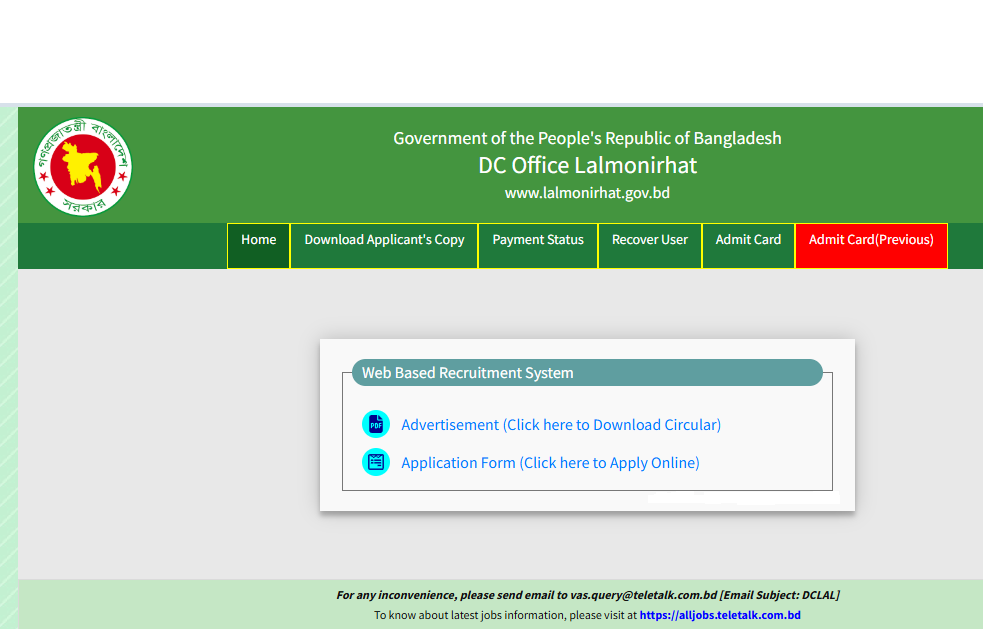Click the PDF icon beside Advertisement
This screenshot has height=629, width=983.
coord(375,424)
